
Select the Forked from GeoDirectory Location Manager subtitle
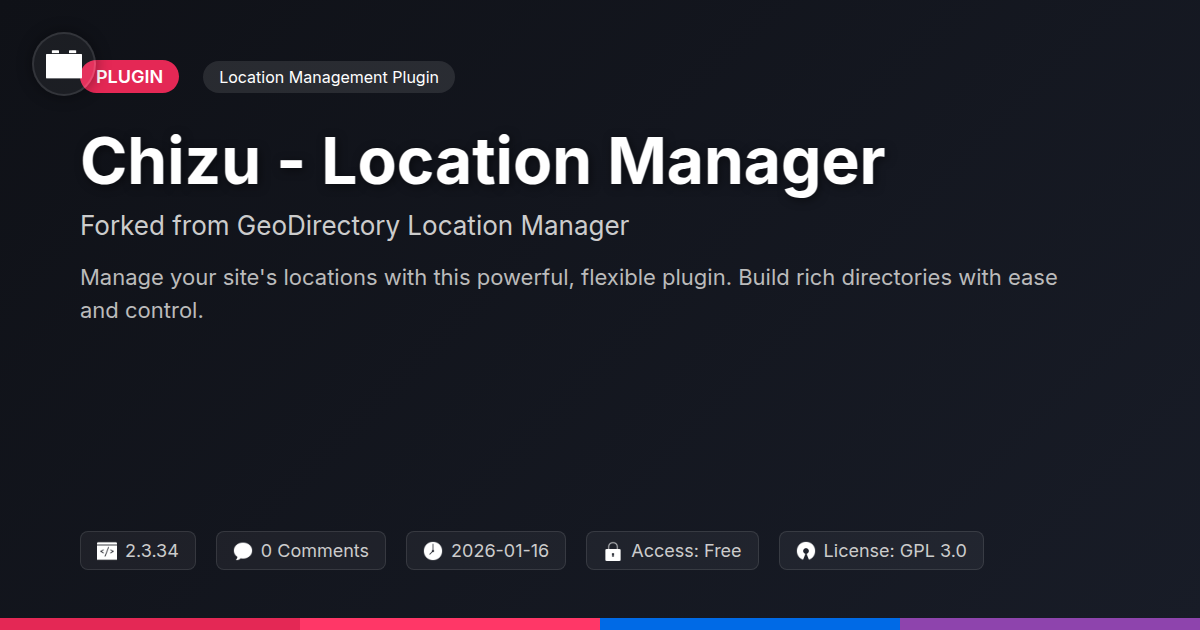pos(354,226)
